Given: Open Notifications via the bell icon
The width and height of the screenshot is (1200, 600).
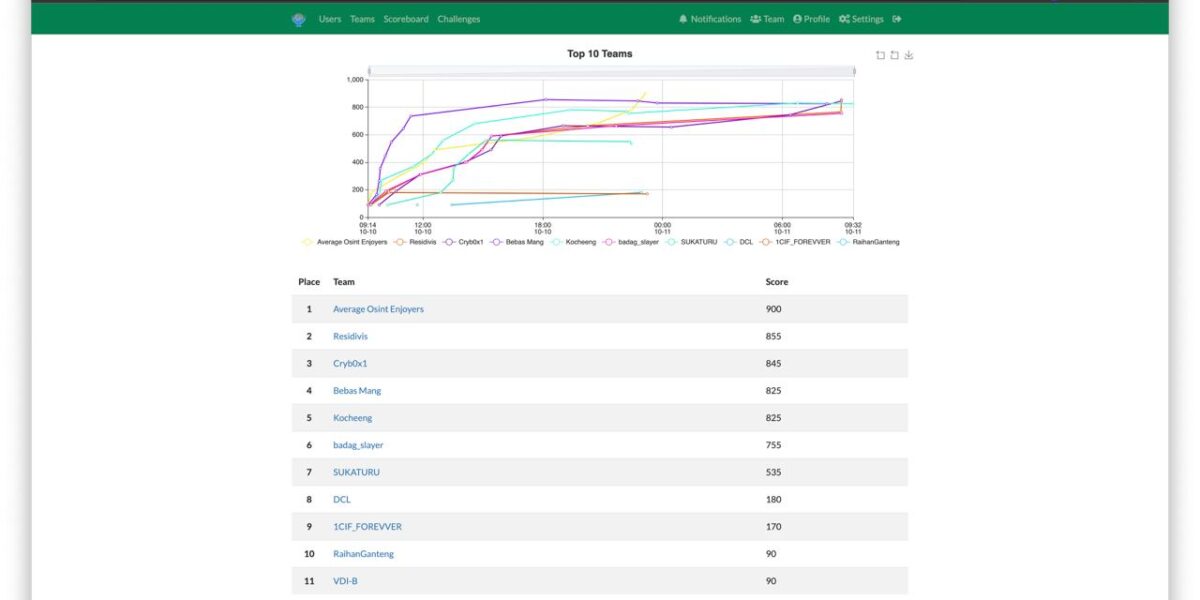Looking at the screenshot, I should point(710,19).
